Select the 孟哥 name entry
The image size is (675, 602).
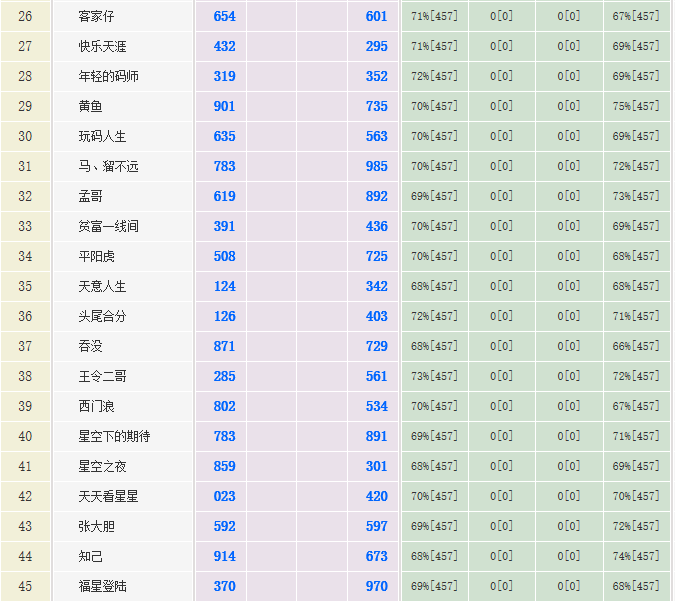90,197
